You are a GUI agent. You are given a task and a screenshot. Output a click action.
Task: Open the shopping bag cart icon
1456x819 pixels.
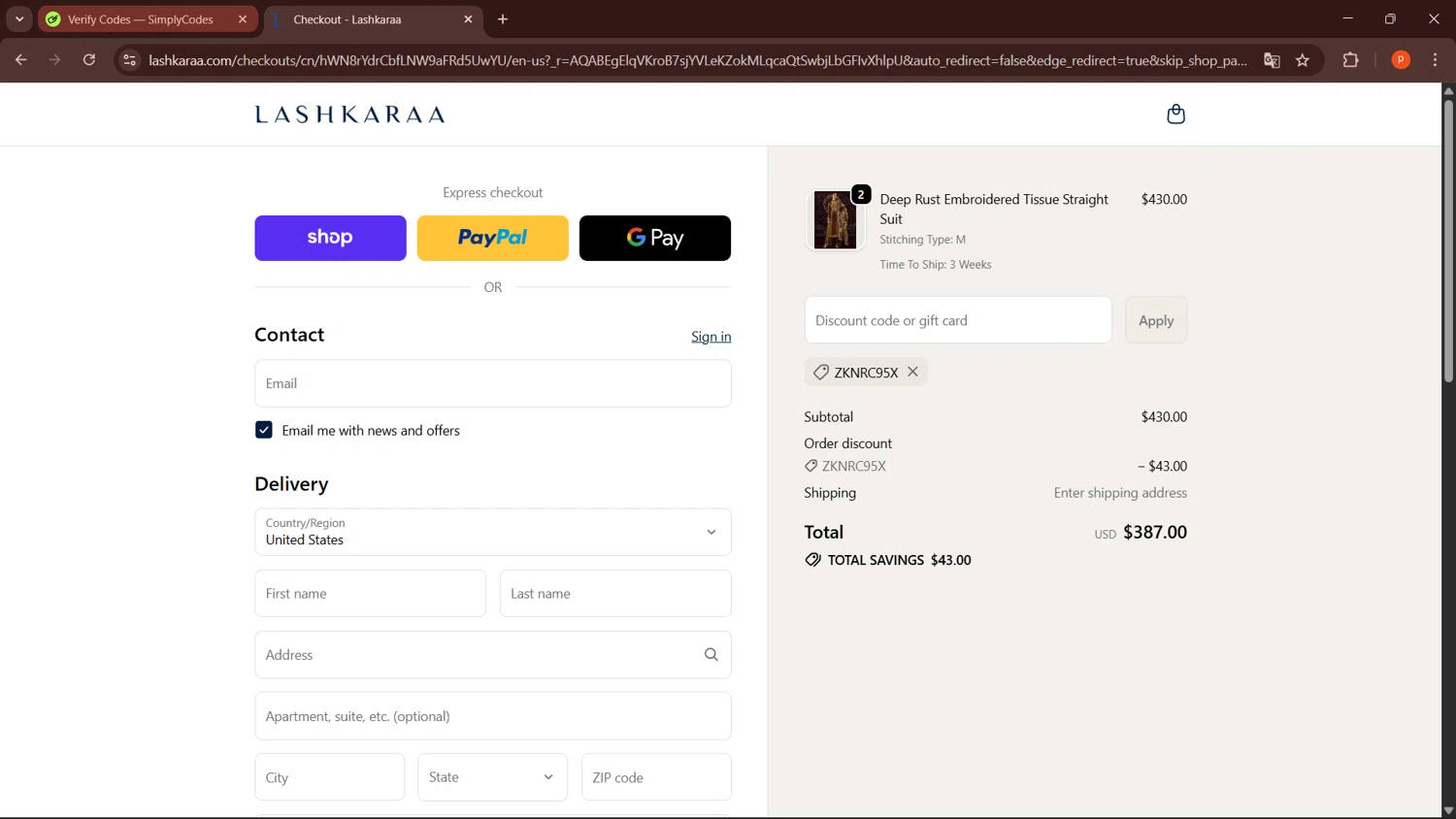click(x=1175, y=115)
